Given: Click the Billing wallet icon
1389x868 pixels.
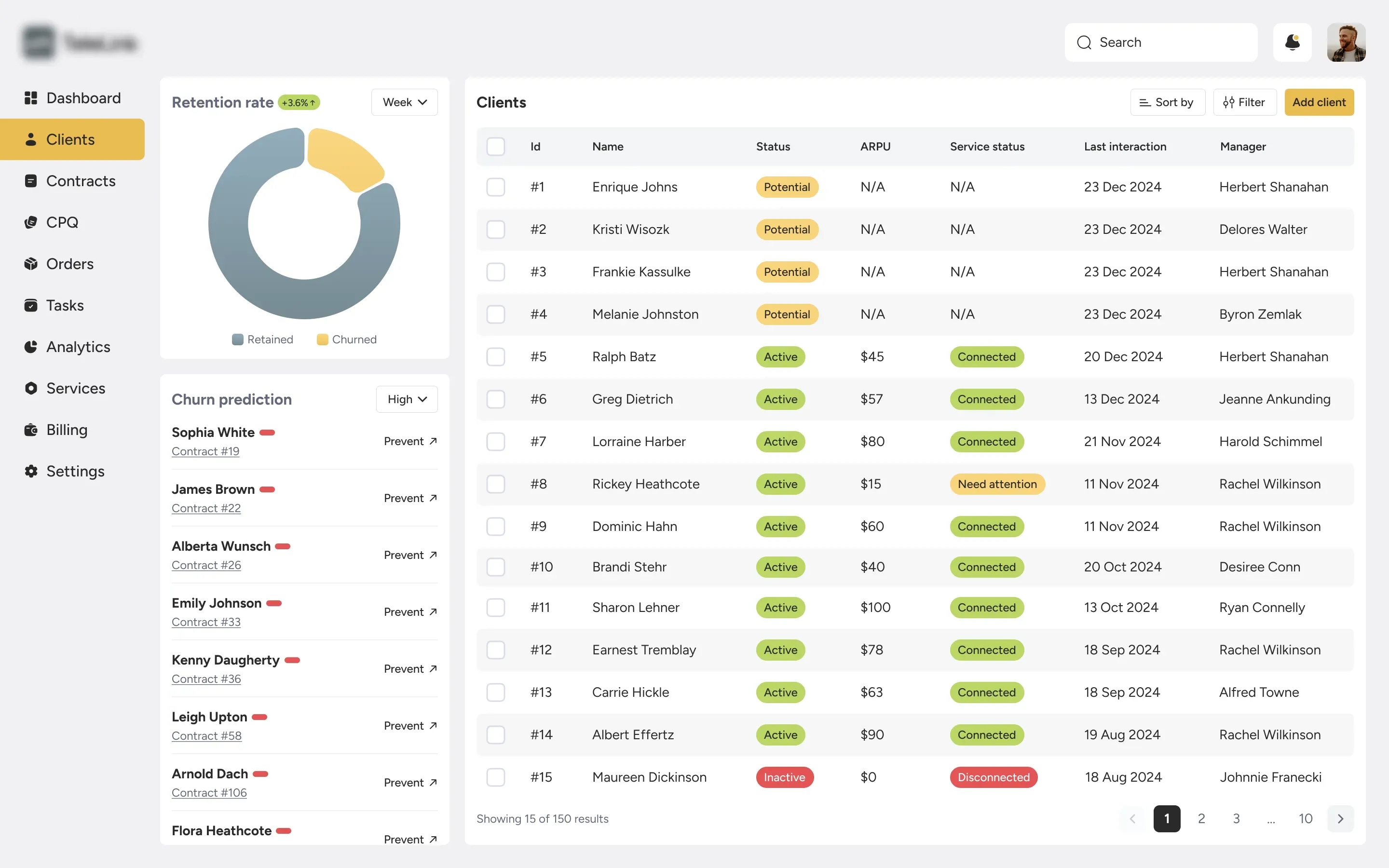Looking at the screenshot, I should (31, 430).
